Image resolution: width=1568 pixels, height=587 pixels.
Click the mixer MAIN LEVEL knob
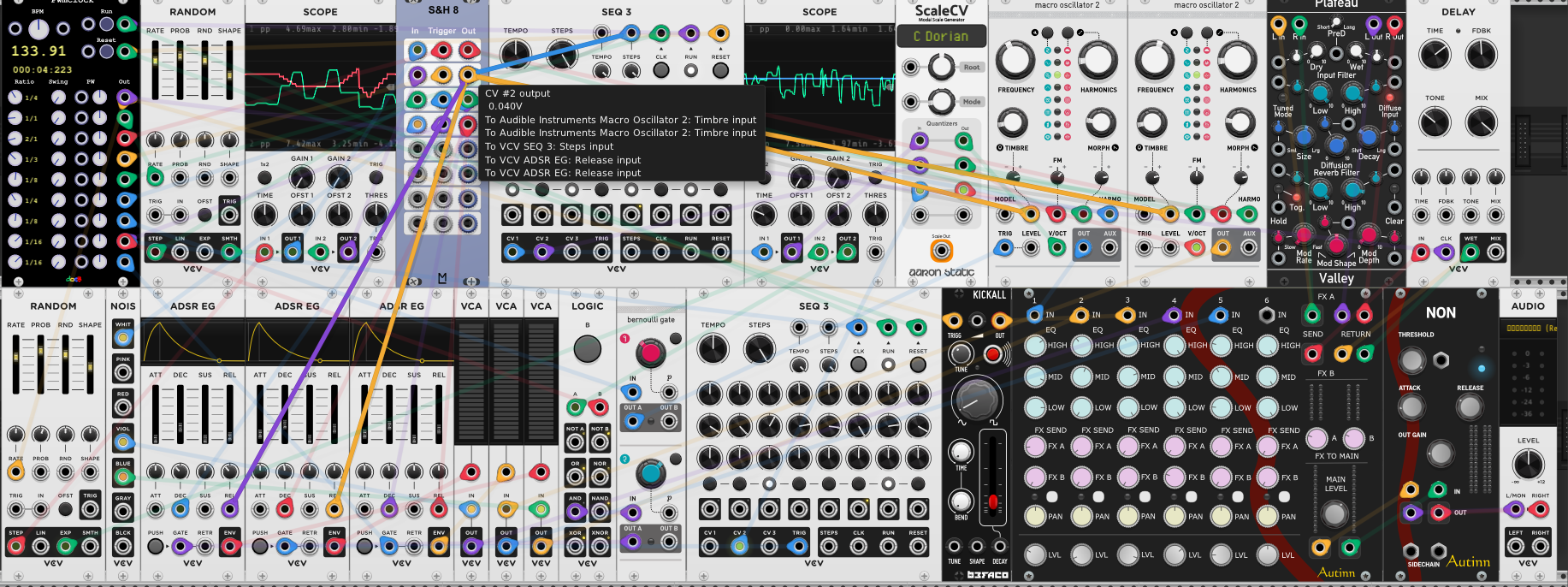click(x=1334, y=513)
